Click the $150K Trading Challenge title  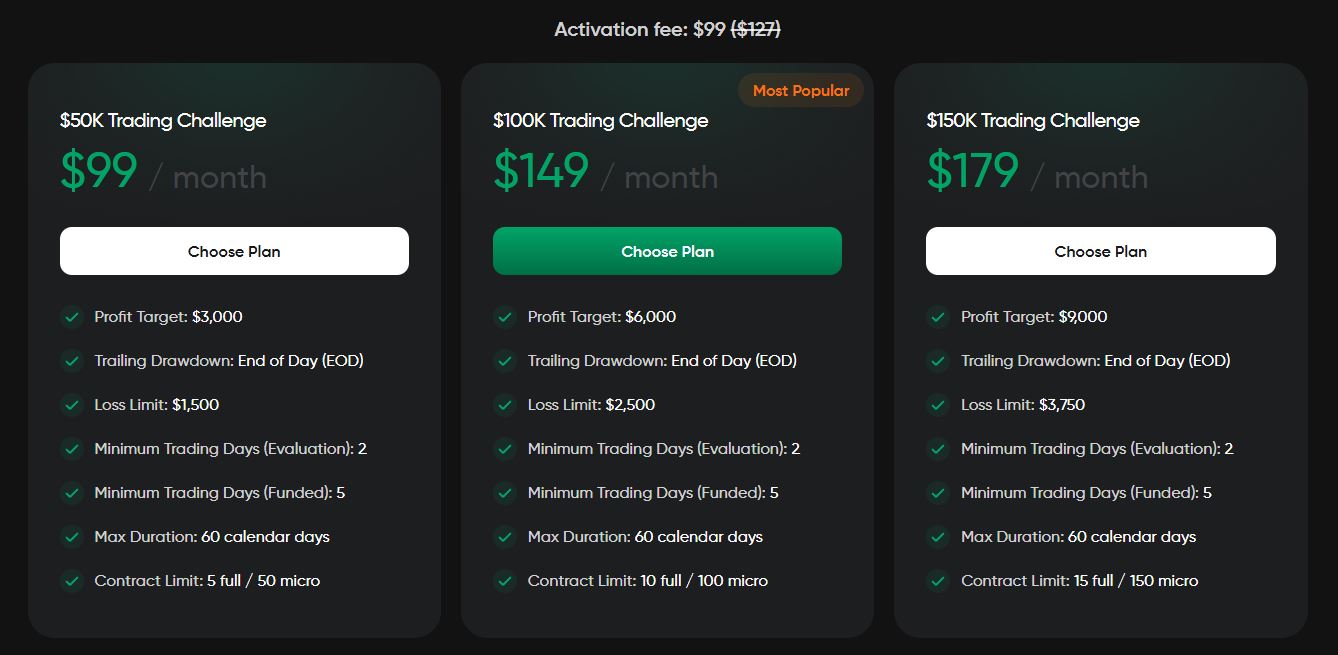1033,121
